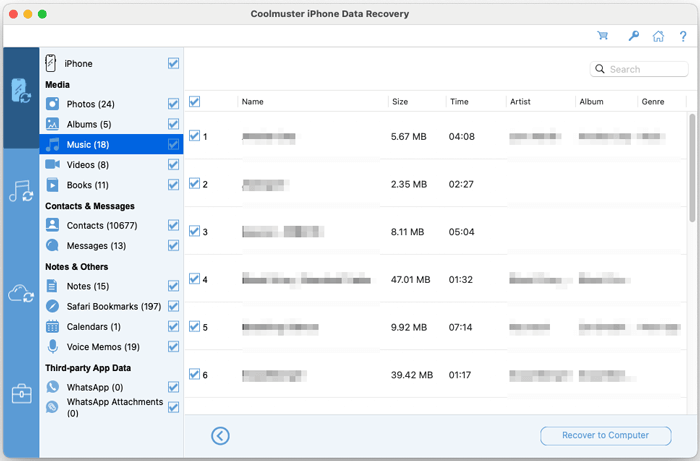
Task: Sort by the Name column header
Action: point(253,102)
